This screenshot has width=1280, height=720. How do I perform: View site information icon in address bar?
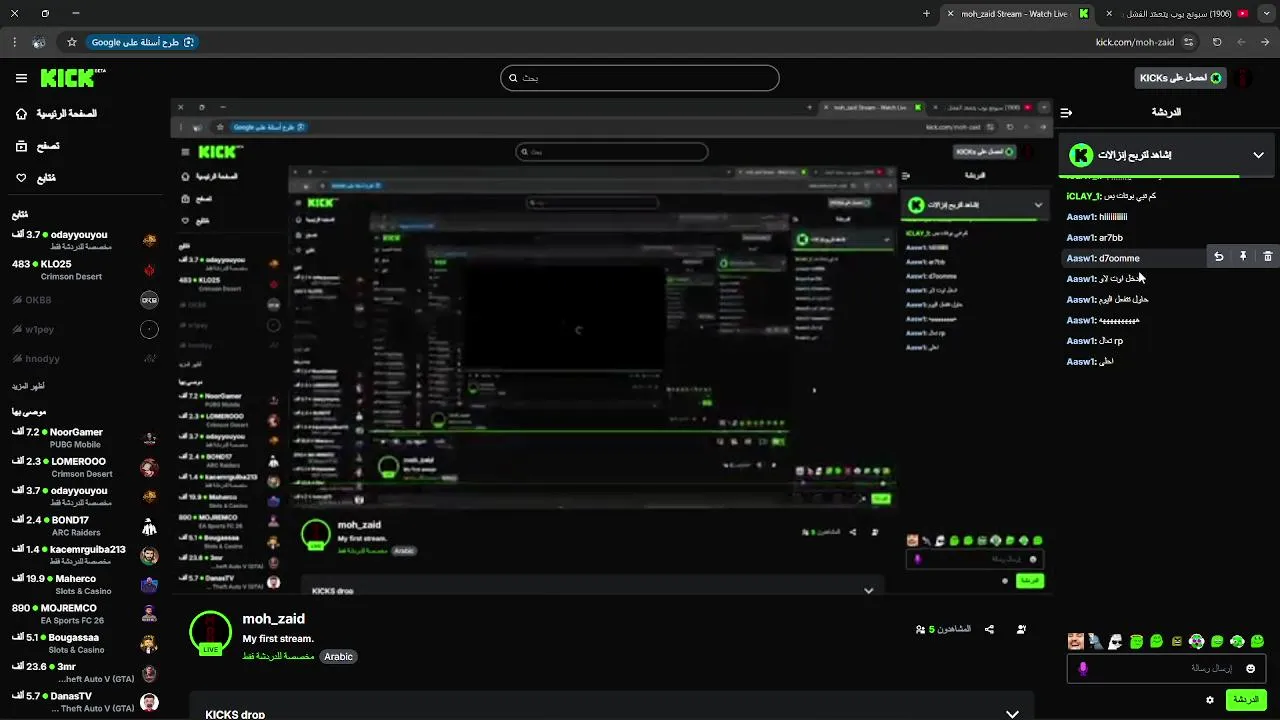pos(1188,42)
